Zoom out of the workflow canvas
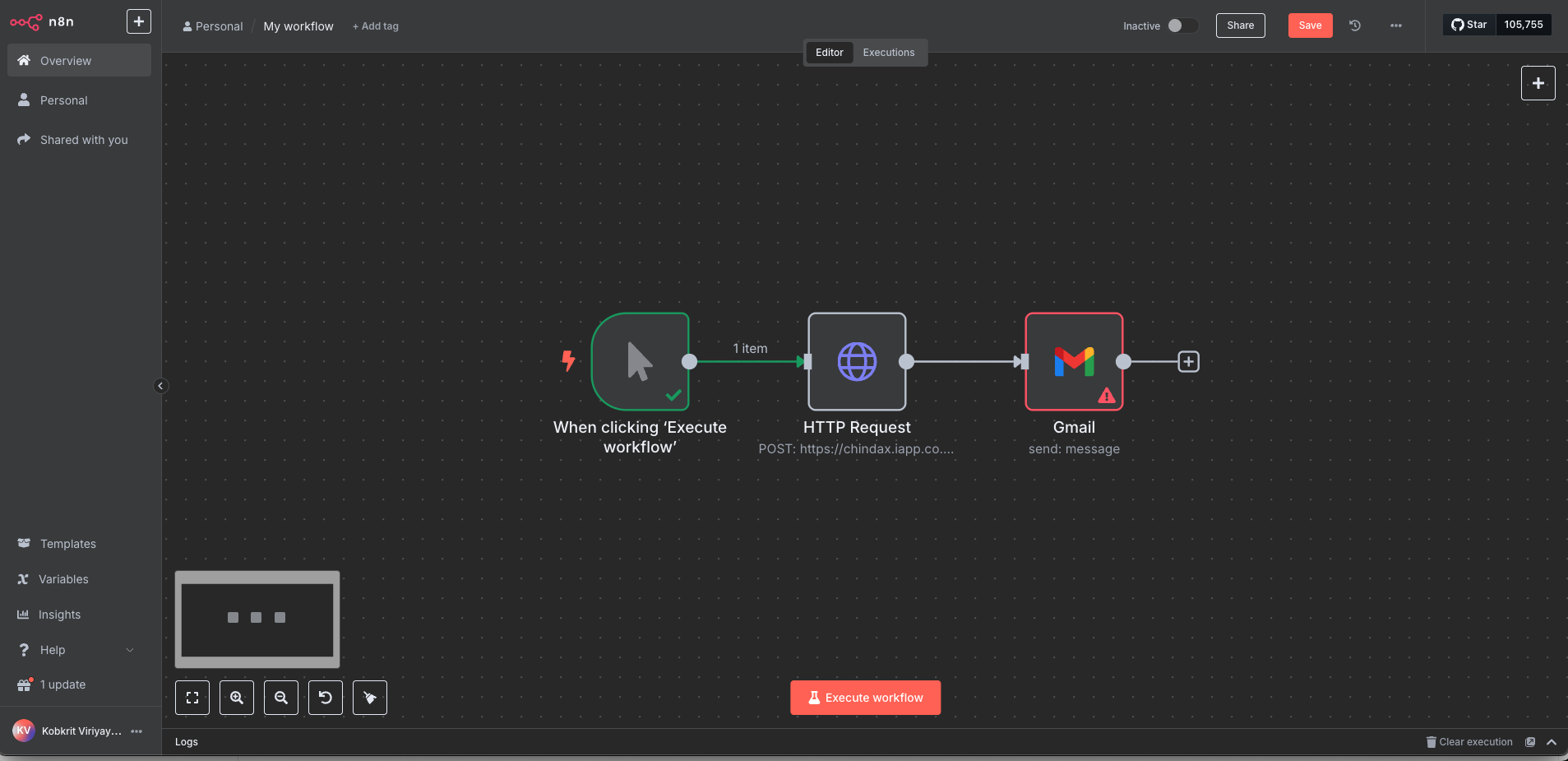Screen dimensions: 1568x761 click(281, 698)
